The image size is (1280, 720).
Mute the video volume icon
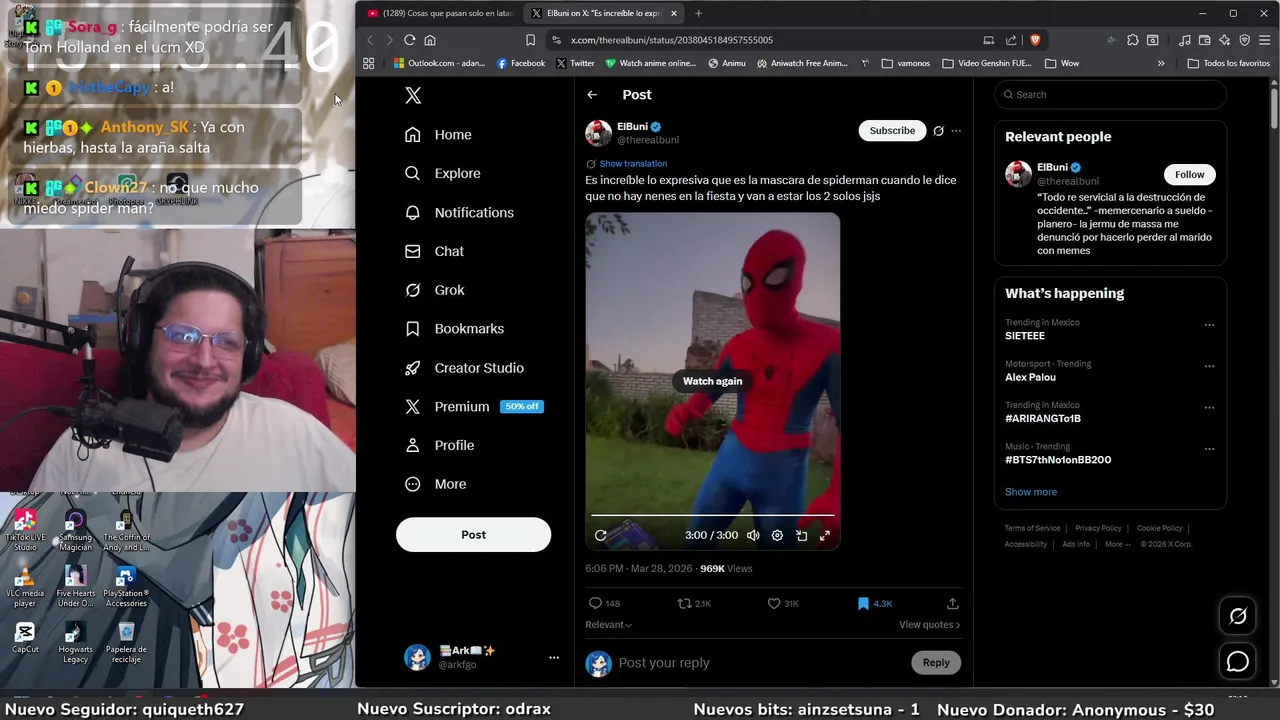coord(753,536)
